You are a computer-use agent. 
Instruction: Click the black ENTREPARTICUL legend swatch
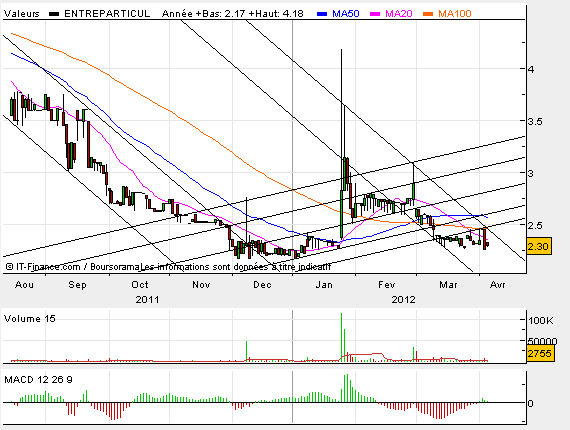point(54,14)
